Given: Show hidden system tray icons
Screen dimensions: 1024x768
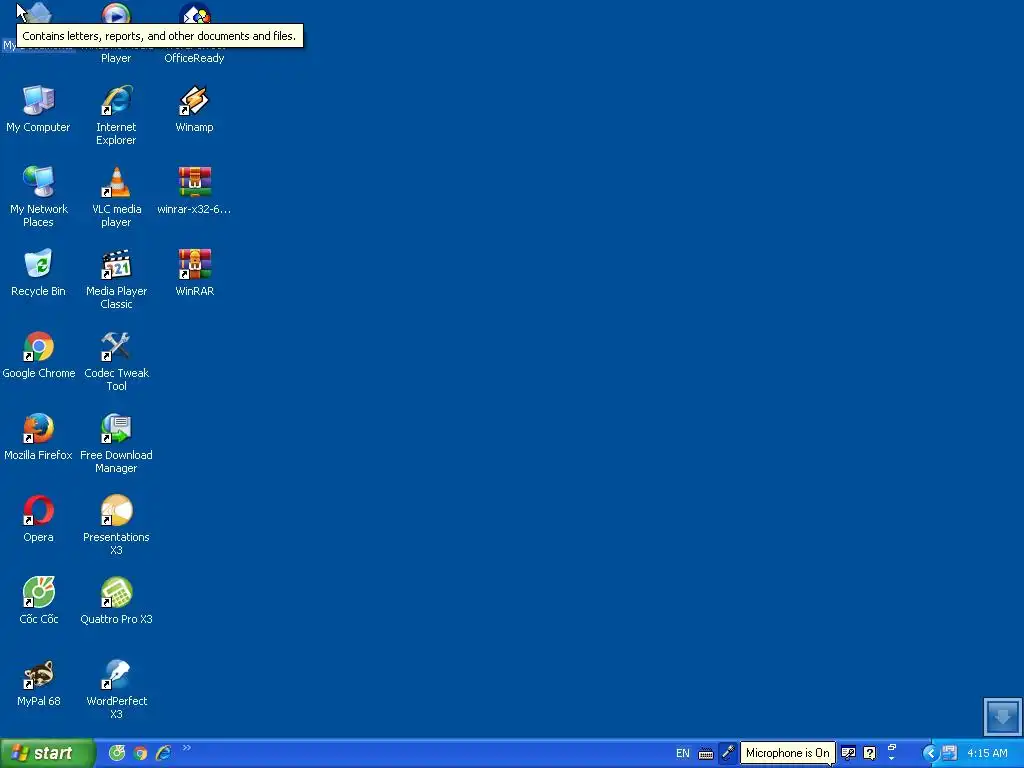Looking at the screenshot, I should [931, 753].
